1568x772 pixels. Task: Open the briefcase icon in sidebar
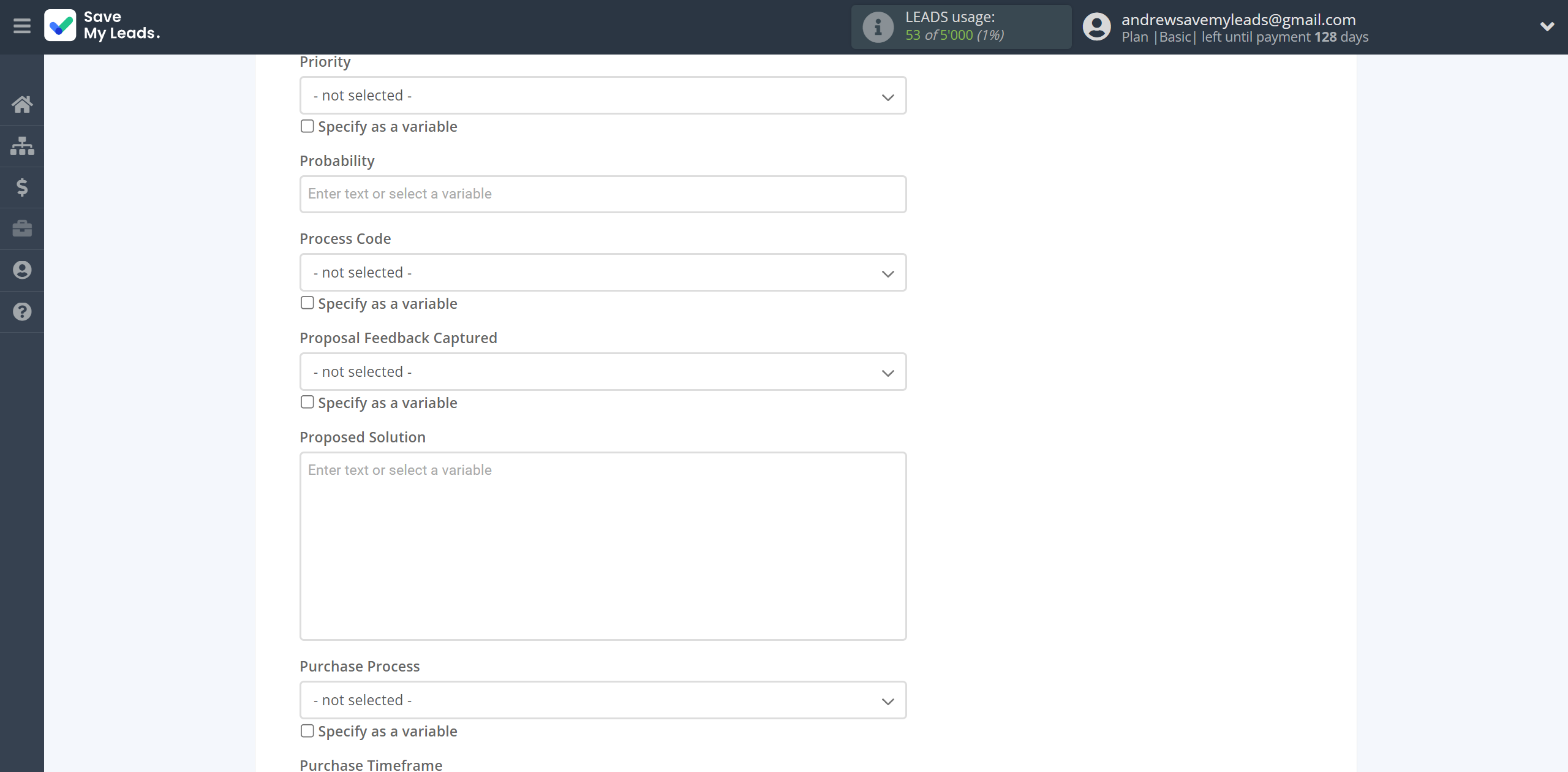[22, 229]
